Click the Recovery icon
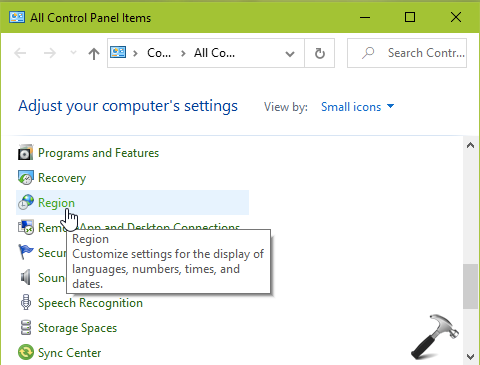This screenshot has width=480, height=365. (25, 178)
